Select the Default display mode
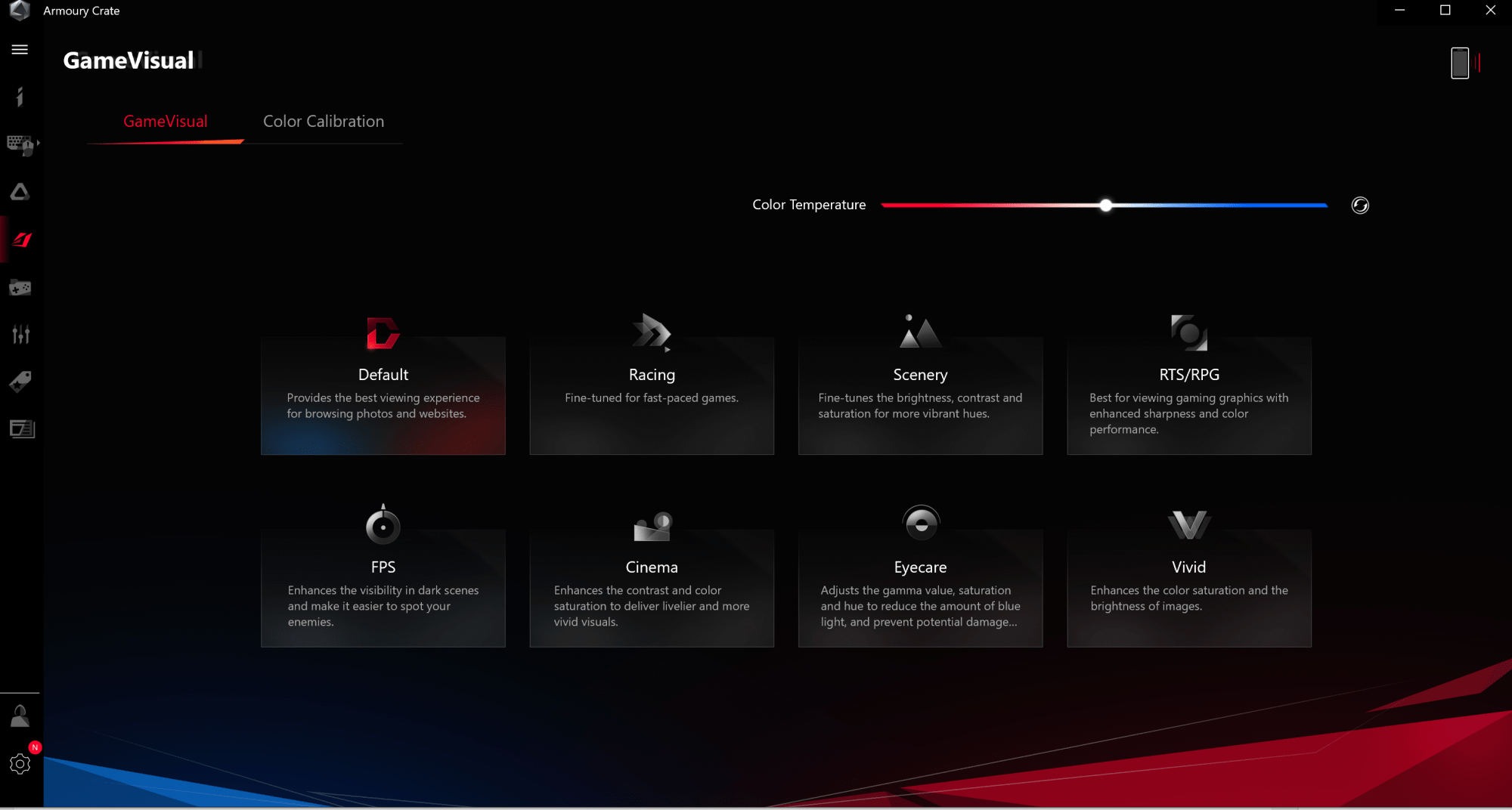 click(x=383, y=394)
